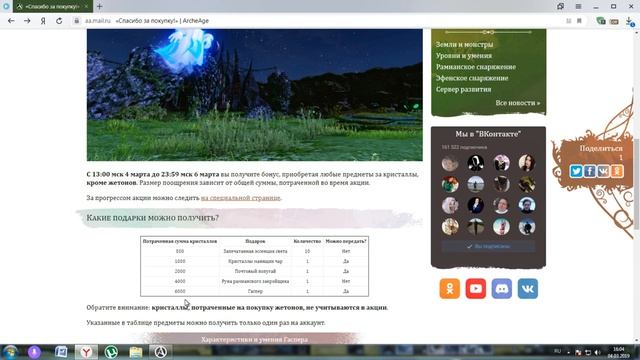Screen dimensions: 640x360
Task: Open the blue VK community button
Action: [x=528, y=289]
